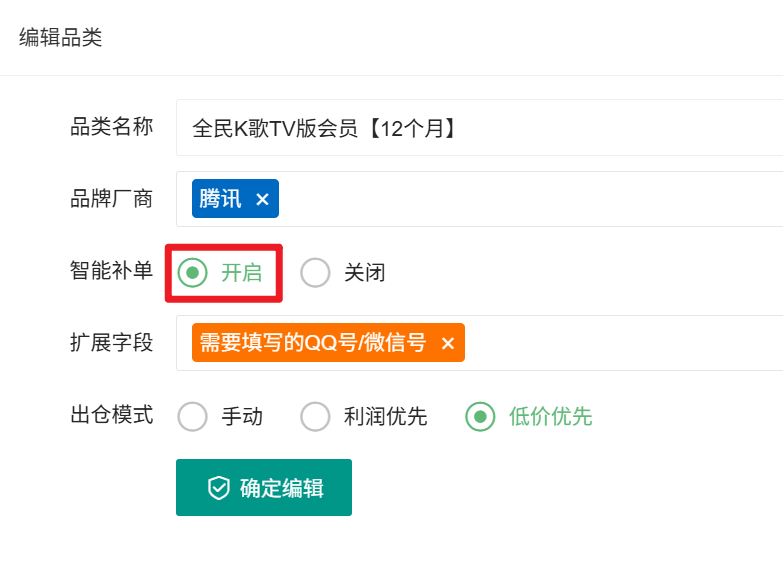The image size is (783, 577).
Task: Pick 利润优先 shipping mode
Action: pos(315,417)
